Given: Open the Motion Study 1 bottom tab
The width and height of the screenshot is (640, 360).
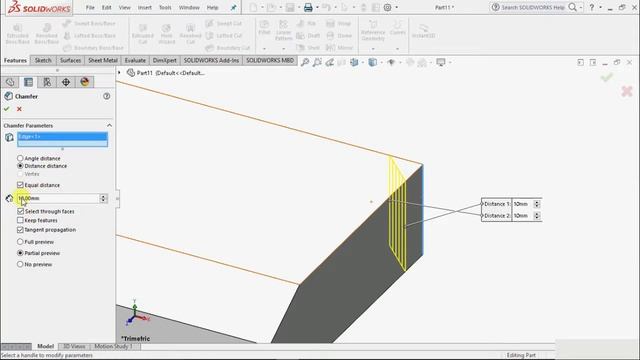Looking at the screenshot, I should pos(114,346).
